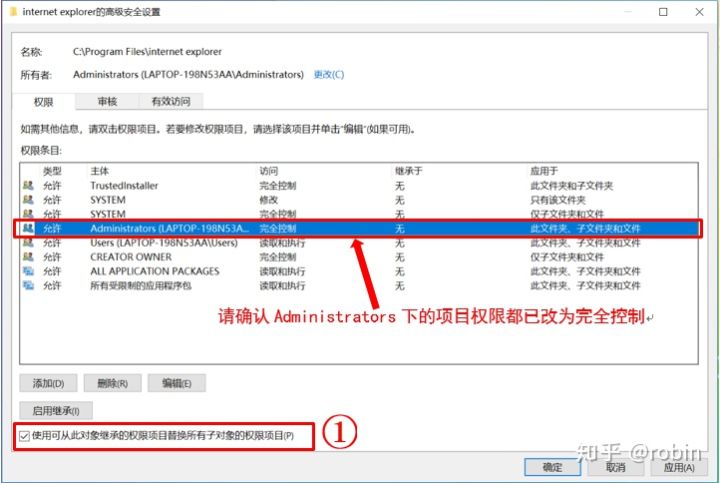720x483 pixels.
Task: Click the user icon of the SYSTEM 修改 row
Action: pos(28,200)
